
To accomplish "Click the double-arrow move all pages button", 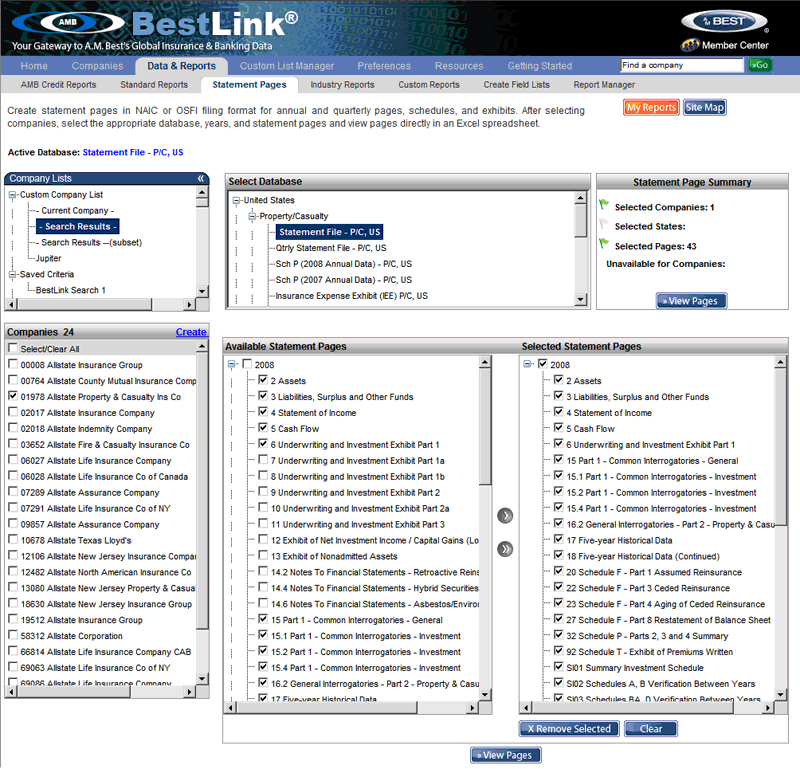I will point(505,549).
